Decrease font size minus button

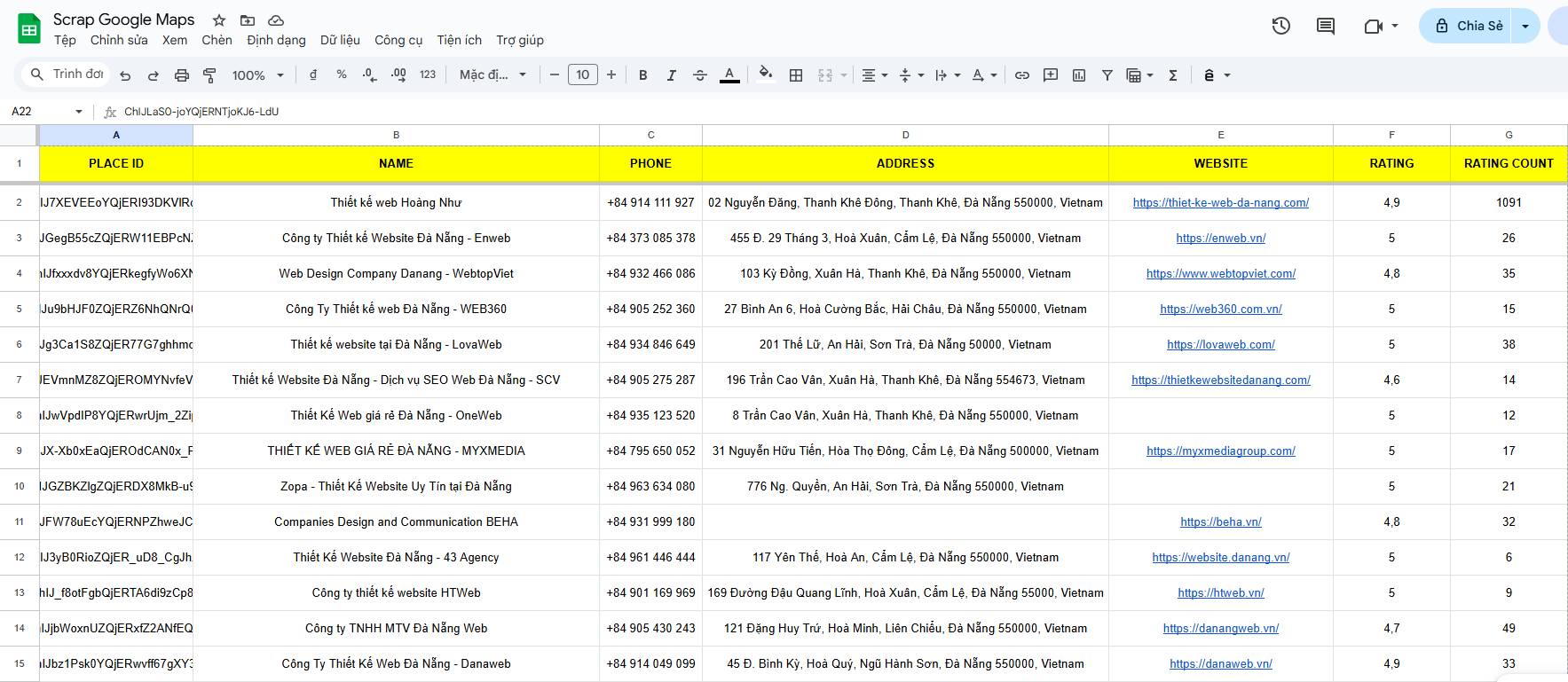[x=555, y=75]
